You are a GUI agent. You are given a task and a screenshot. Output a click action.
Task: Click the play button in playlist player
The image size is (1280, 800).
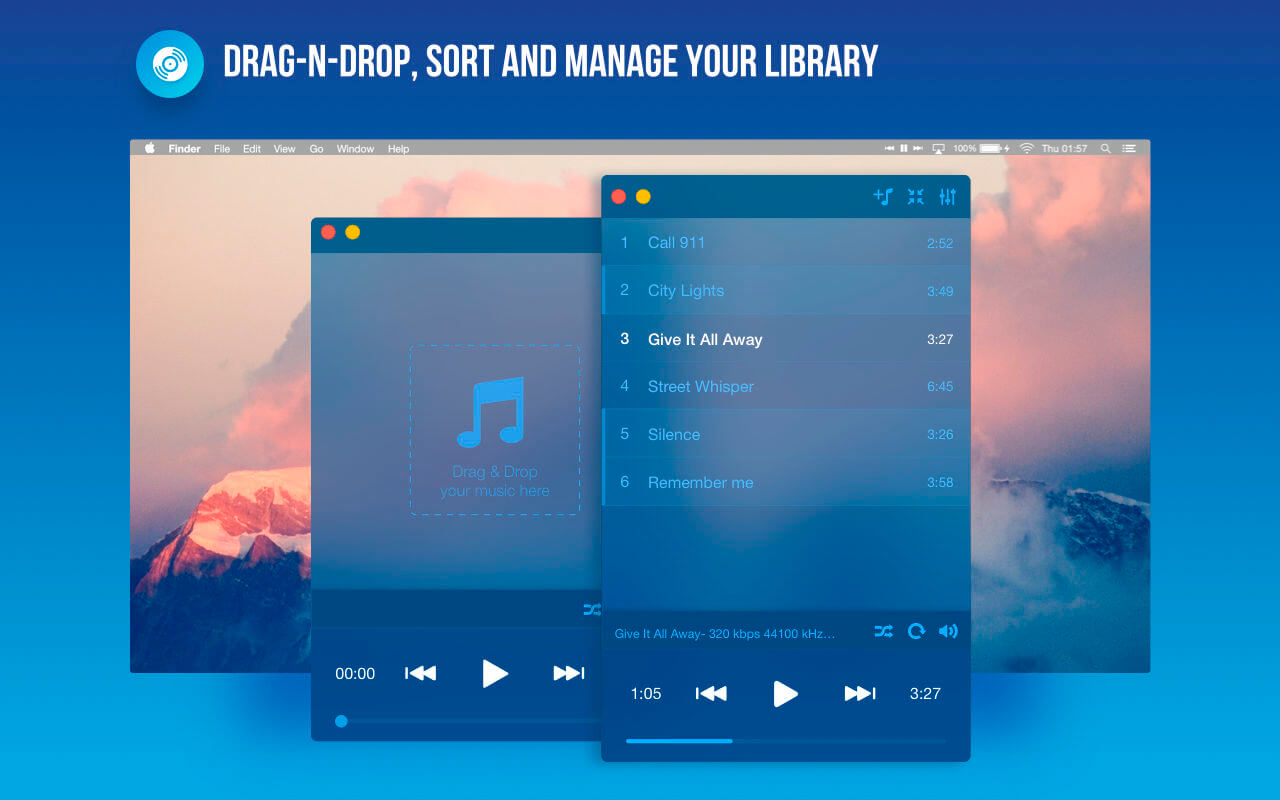[786, 693]
